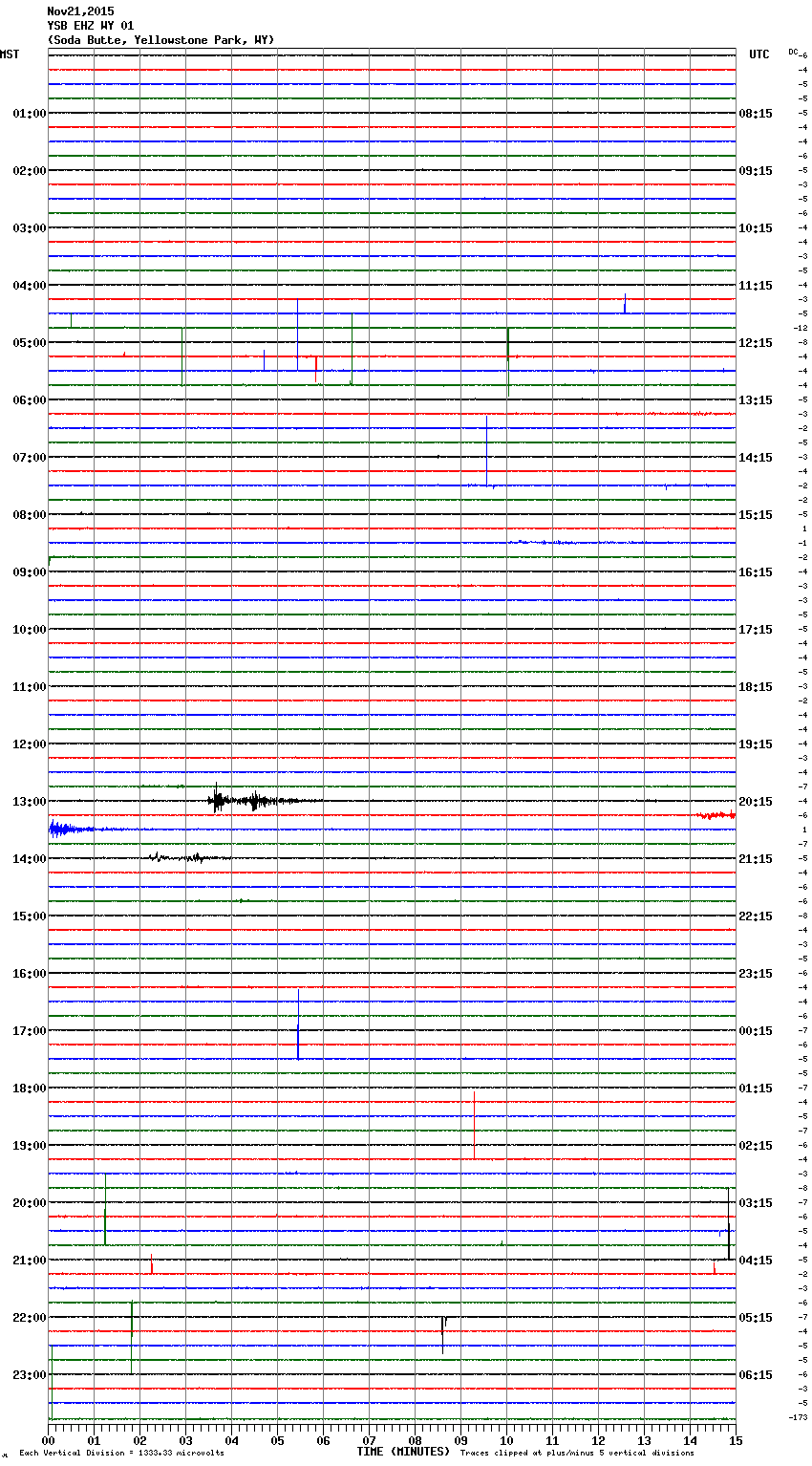Click the Each Vertical Division 1333.33 microvolts note
Image resolution: width=812 pixels, height=1466 pixels.
point(121,1454)
